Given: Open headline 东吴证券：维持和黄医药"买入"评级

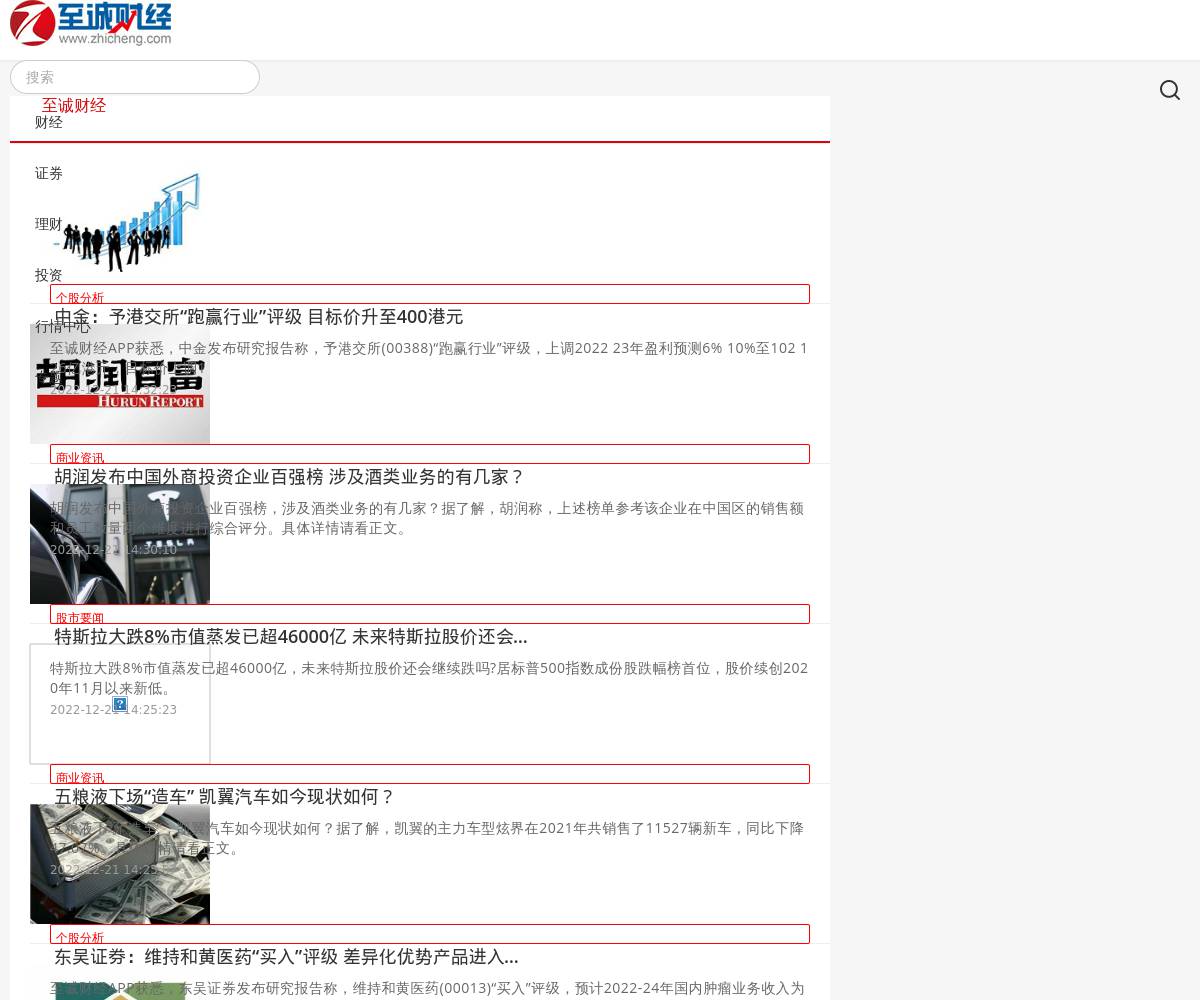Looking at the screenshot, I should point(286,957).
